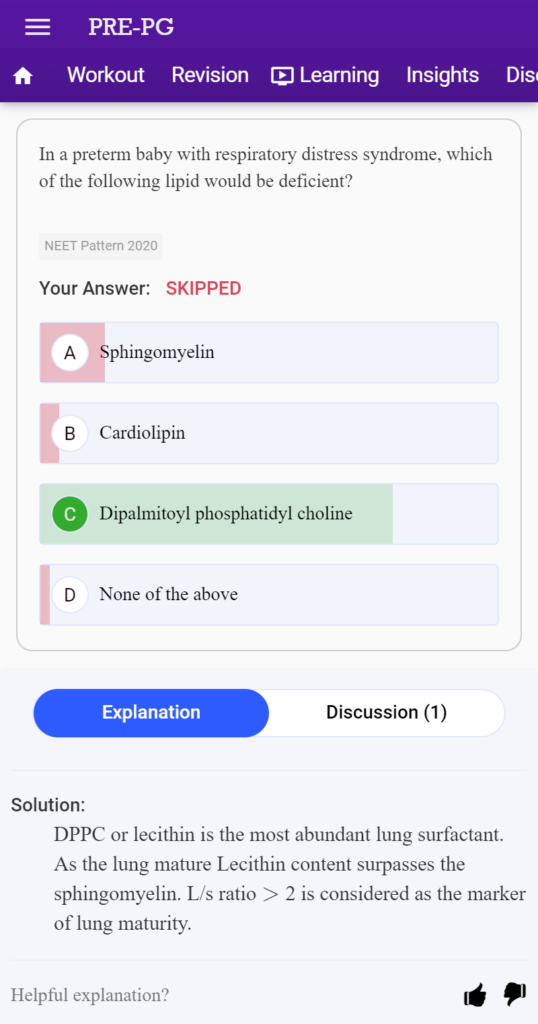
Task: Click the SKIPPED answer status label
Action: pyautogui.click(x=204, y=289)
